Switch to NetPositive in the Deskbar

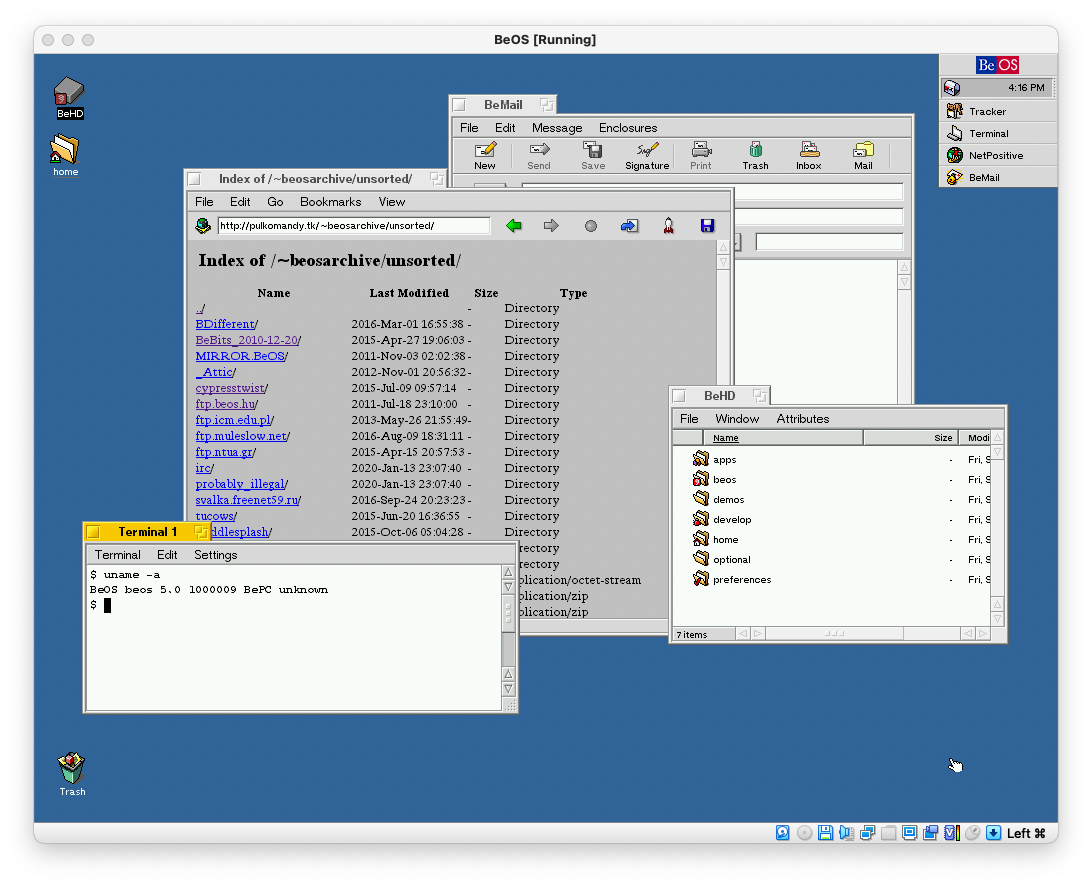point(997,155)
